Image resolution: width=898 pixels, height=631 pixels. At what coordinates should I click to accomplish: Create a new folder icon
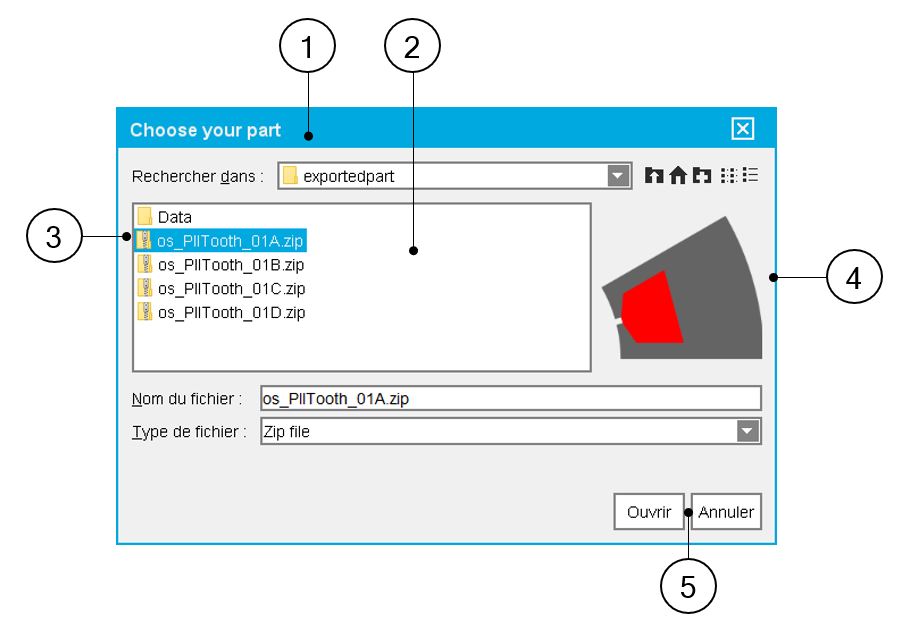tap(702, 175)
